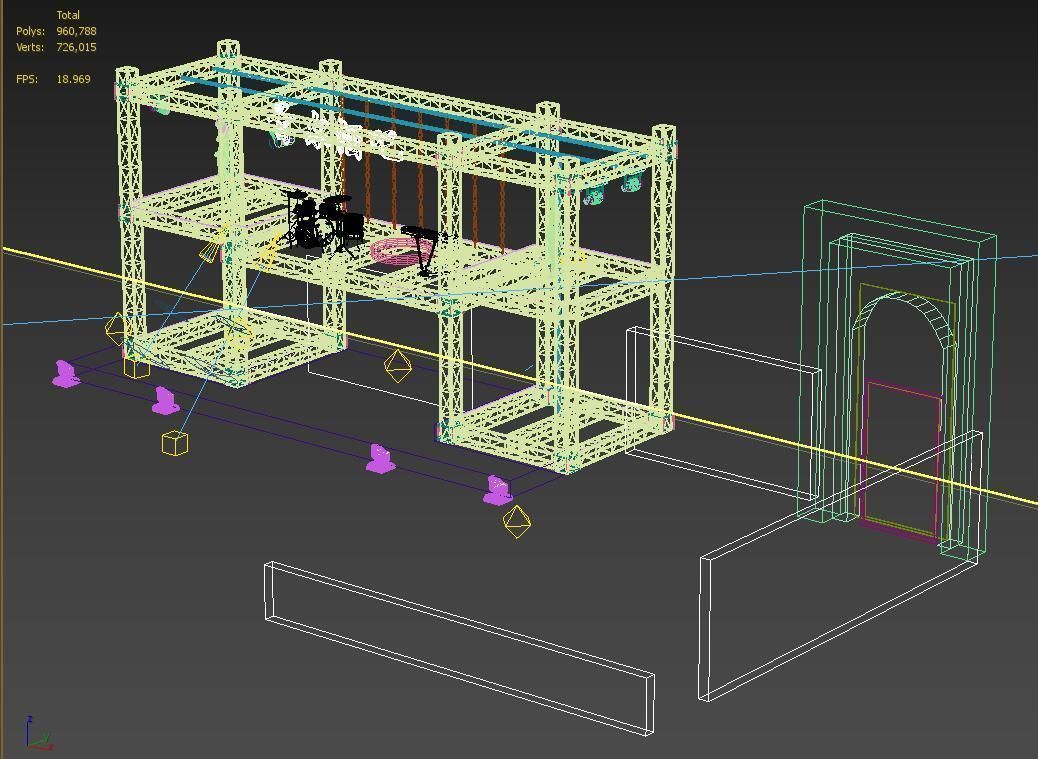Select the yellow diamond helper between the truss towers
1038x759 pixels.
coord(398,367)
